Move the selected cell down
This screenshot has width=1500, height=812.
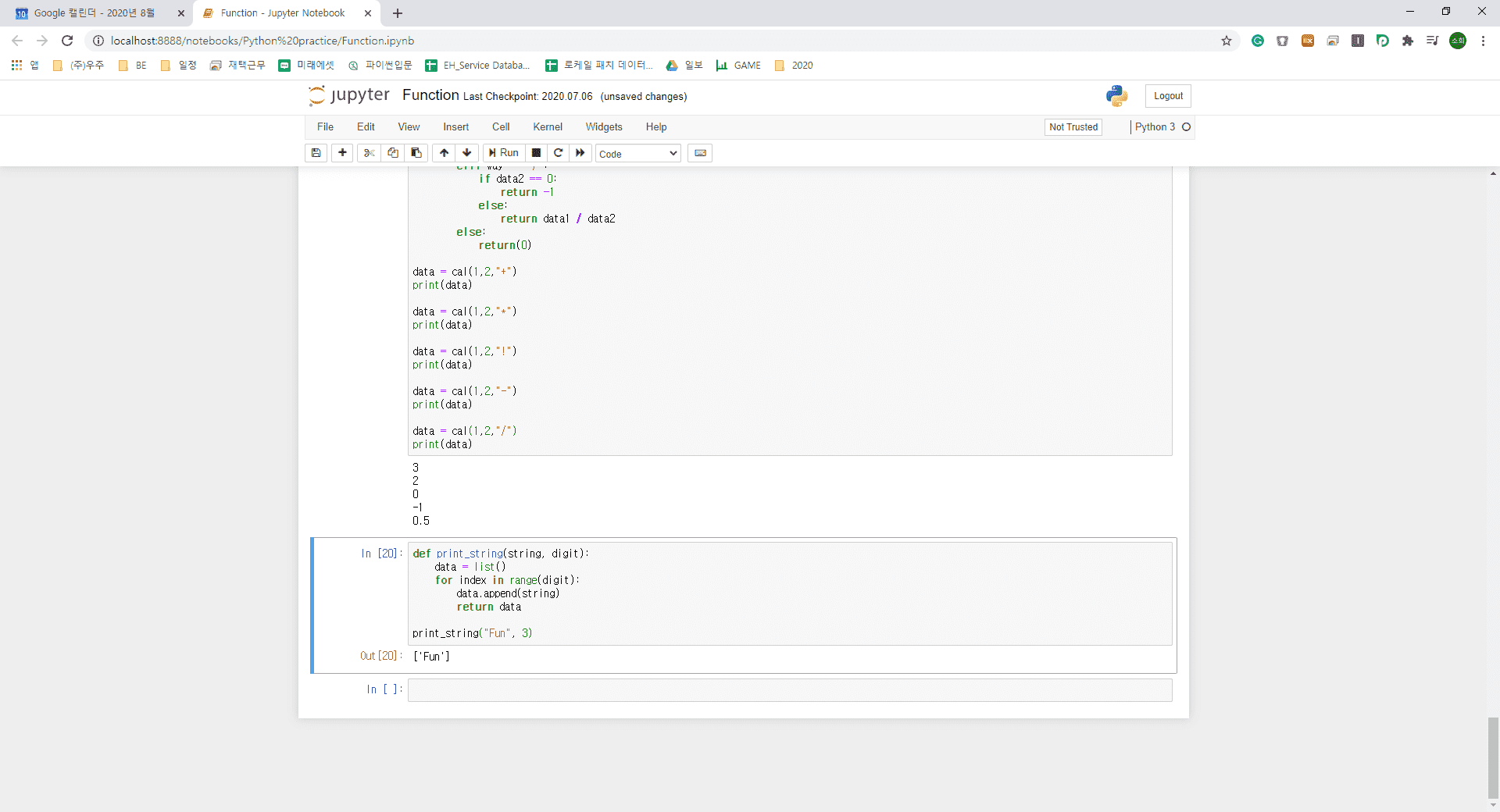[467, 153]
